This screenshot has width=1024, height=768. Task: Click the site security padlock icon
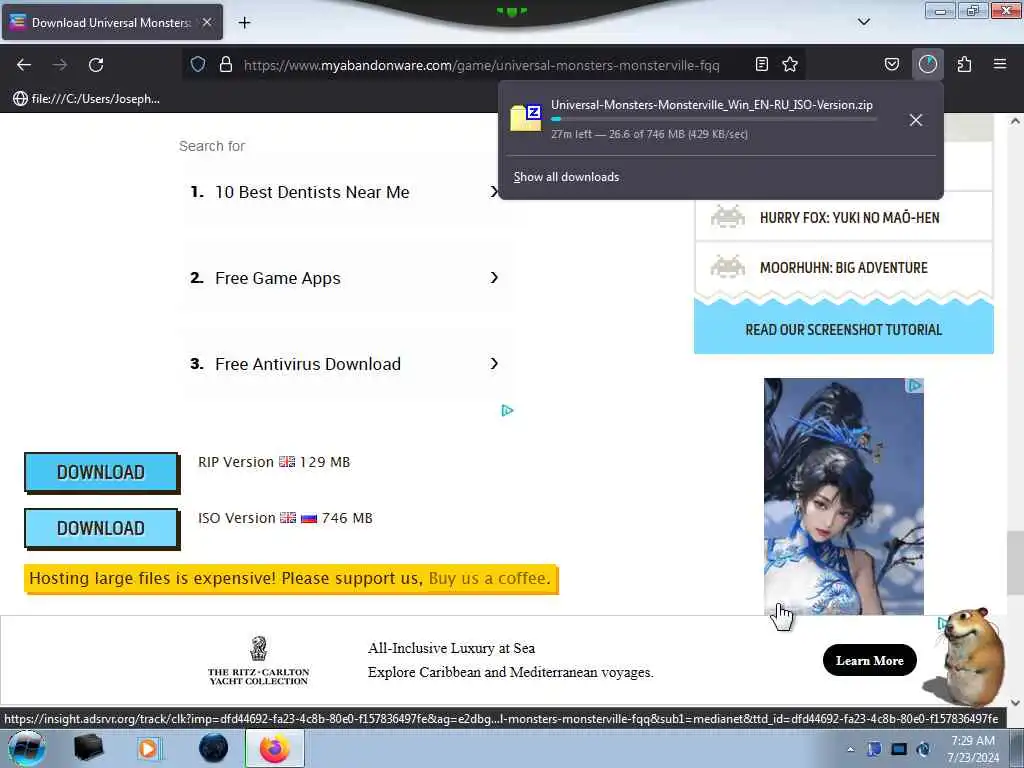click(x=226, y=64)
